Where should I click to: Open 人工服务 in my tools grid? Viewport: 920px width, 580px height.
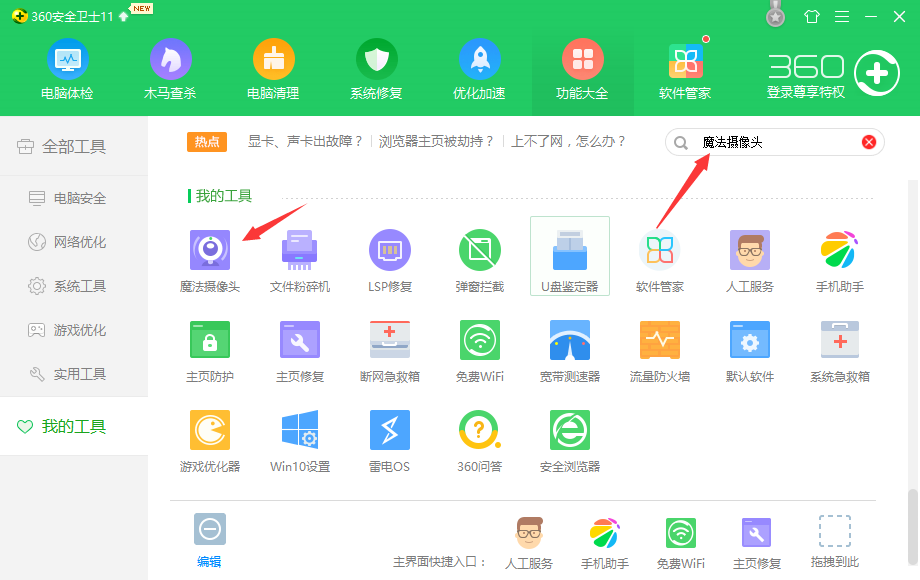[749, 261]
